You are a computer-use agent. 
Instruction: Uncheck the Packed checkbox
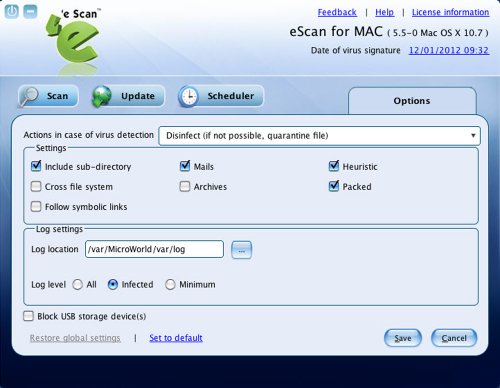tap(334, 186)
